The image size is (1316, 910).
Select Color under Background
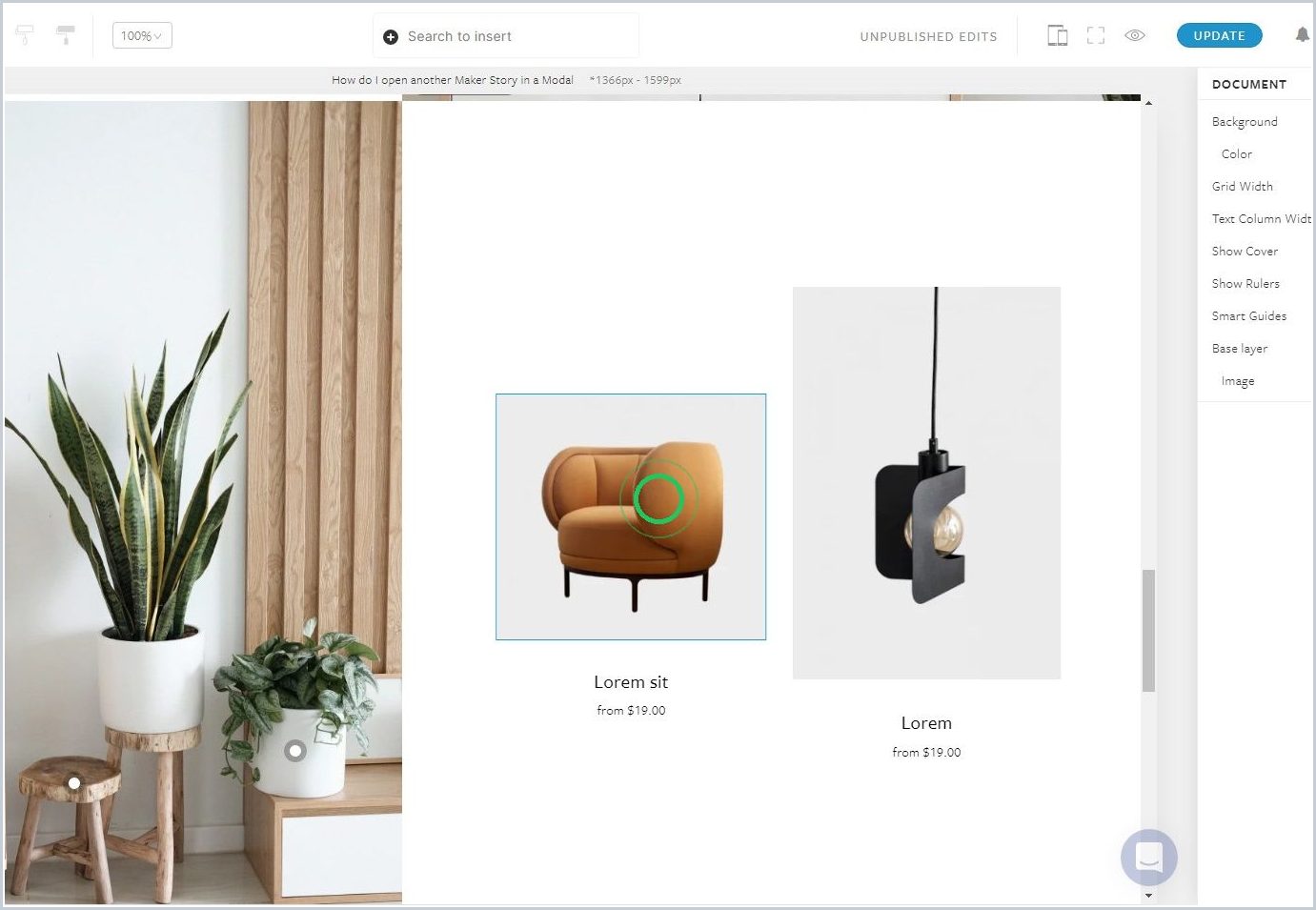click(x=1237, y=154)
